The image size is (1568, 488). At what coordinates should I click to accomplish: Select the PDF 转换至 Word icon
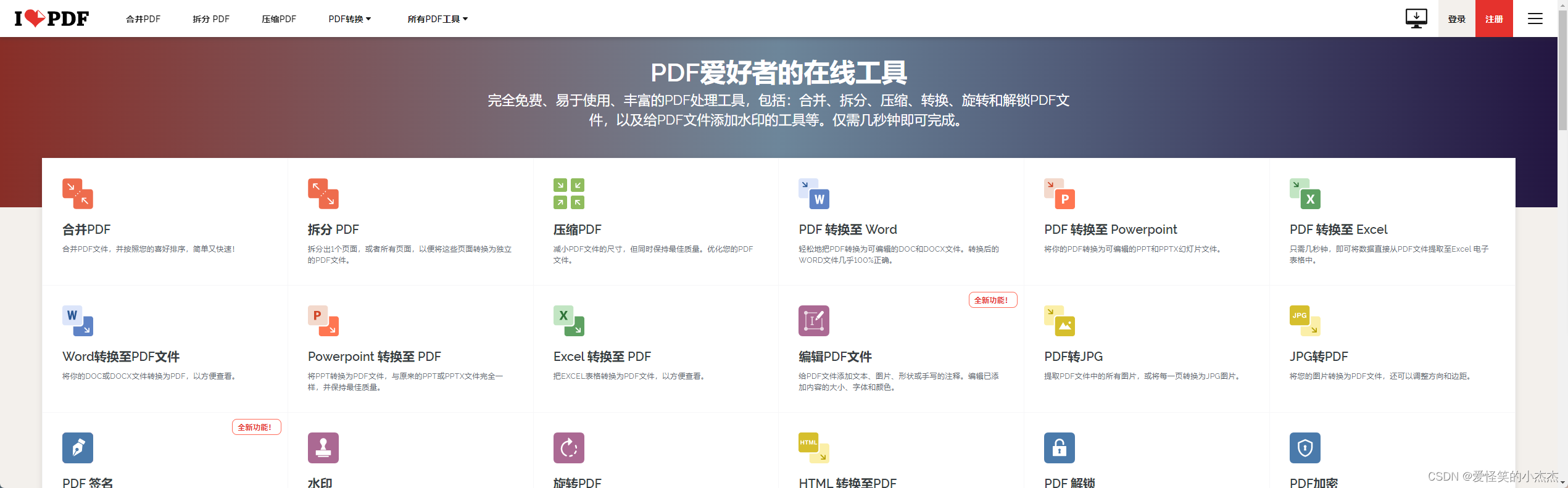(814, 194)
